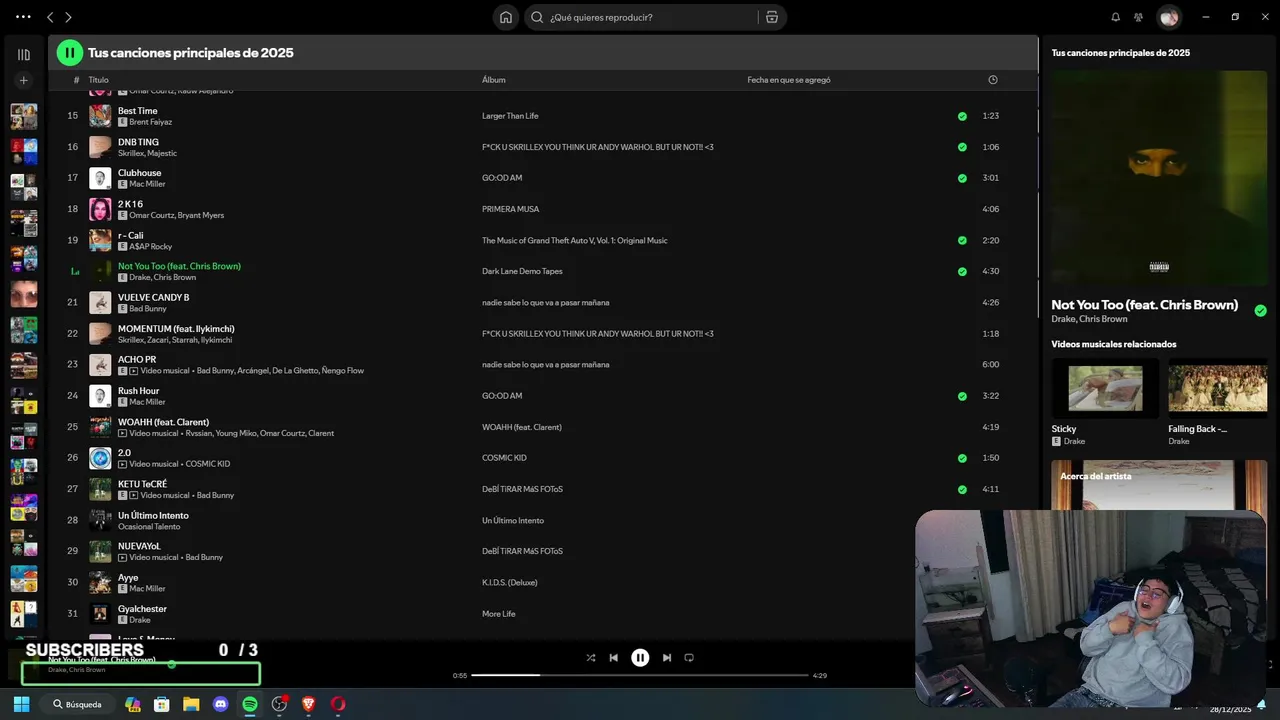Screen dimensions: 1280x720
Task: Toggle saved check for Clubhouse
Action: pyautogui.click(x=962, y=178)
